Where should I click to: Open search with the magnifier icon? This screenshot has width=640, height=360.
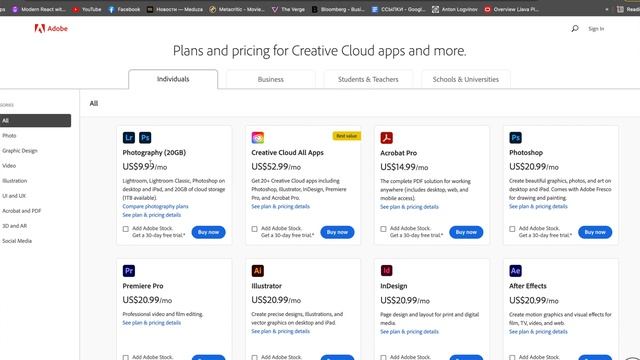[575, 29]
